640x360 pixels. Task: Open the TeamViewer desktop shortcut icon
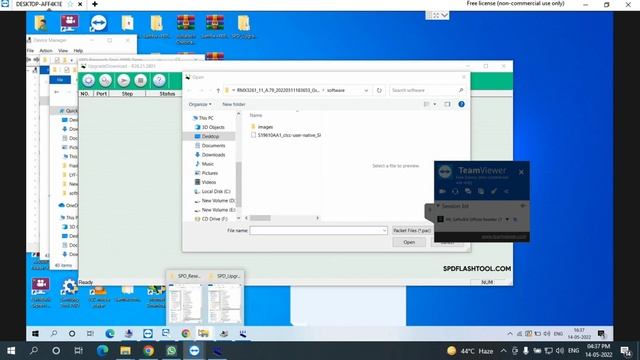(x=98, y=23)
